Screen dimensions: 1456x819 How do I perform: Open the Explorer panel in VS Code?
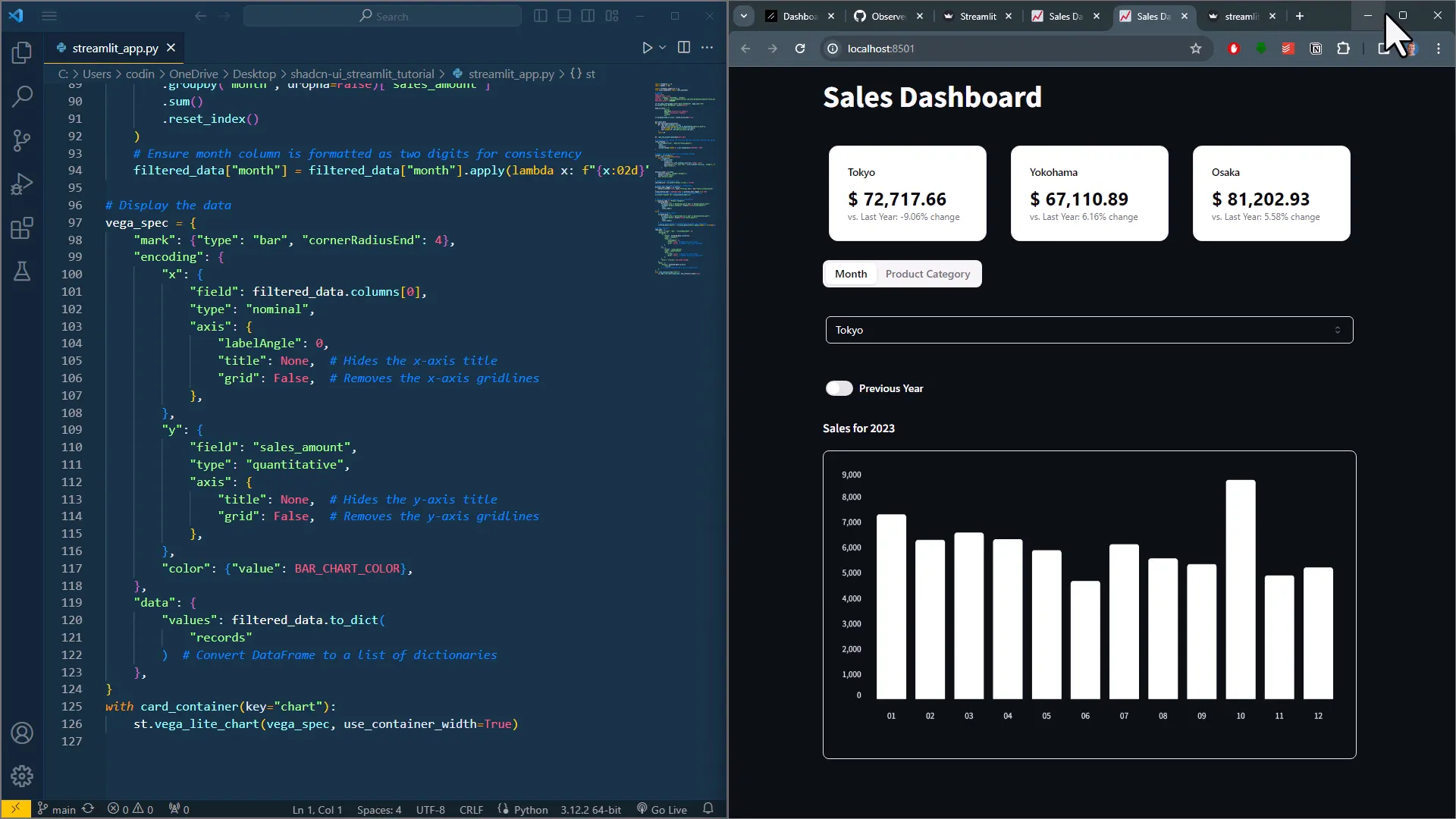[x=22, y=53]
